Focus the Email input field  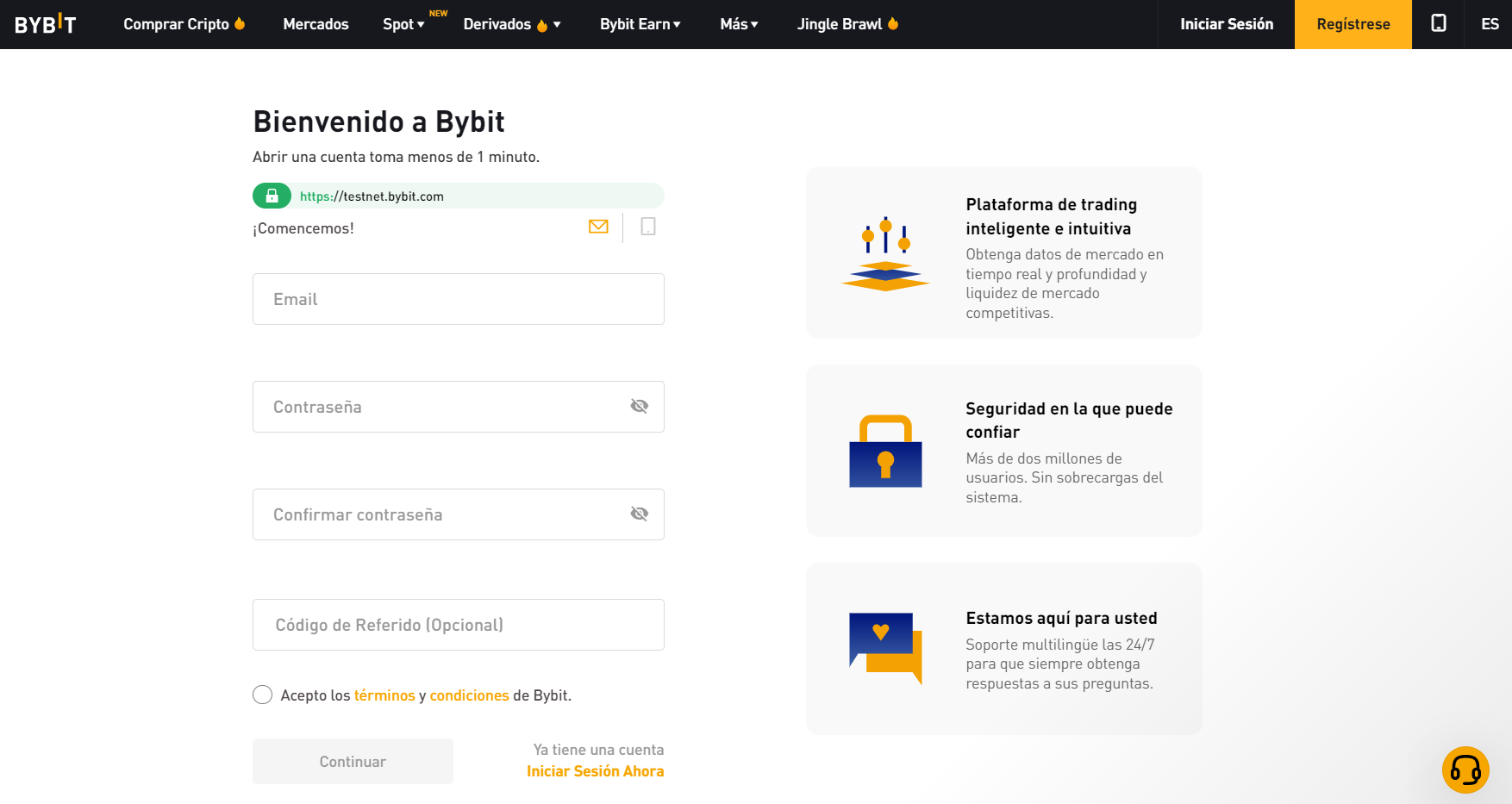point(459,299)
